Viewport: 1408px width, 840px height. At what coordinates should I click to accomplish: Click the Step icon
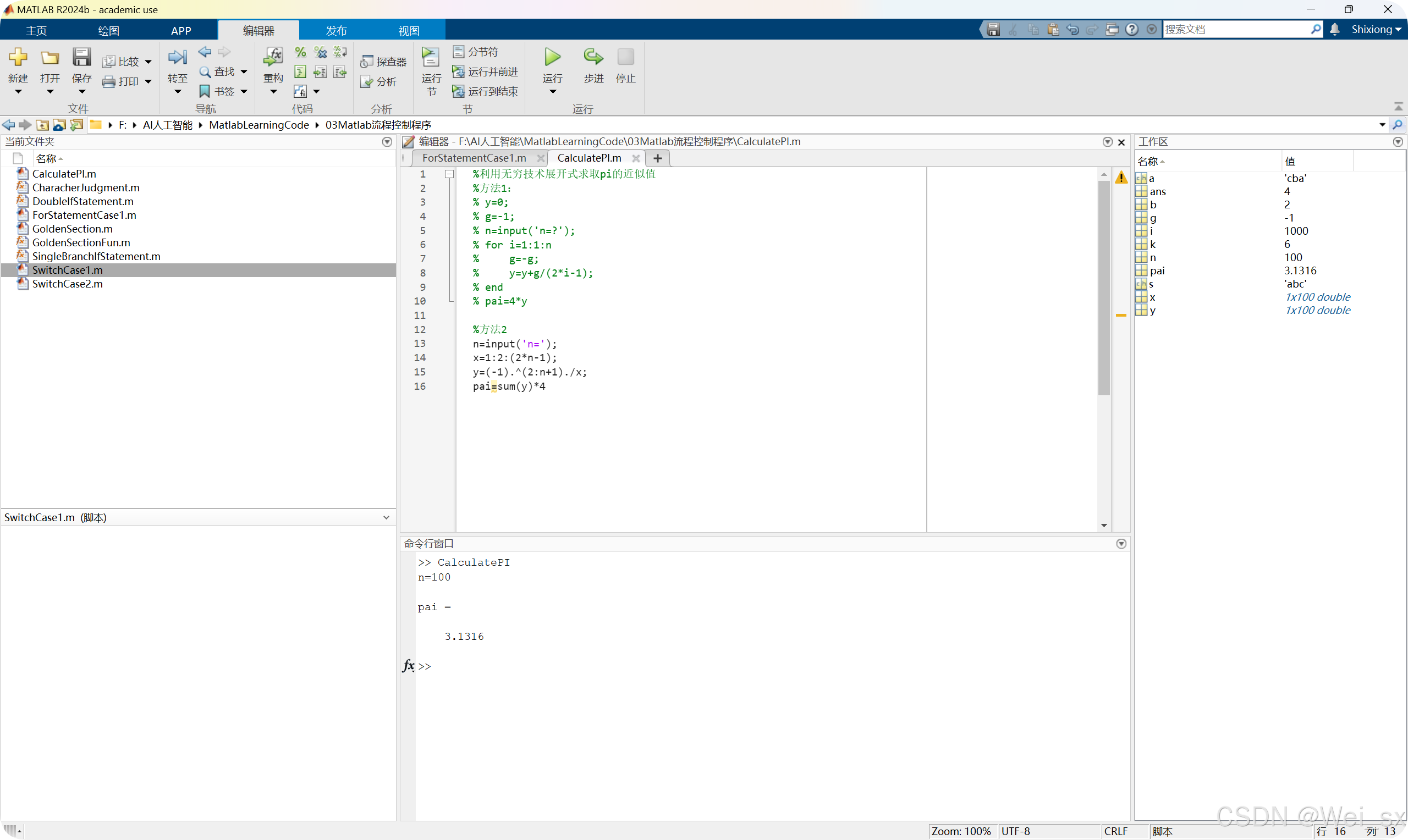coord(593,57)
